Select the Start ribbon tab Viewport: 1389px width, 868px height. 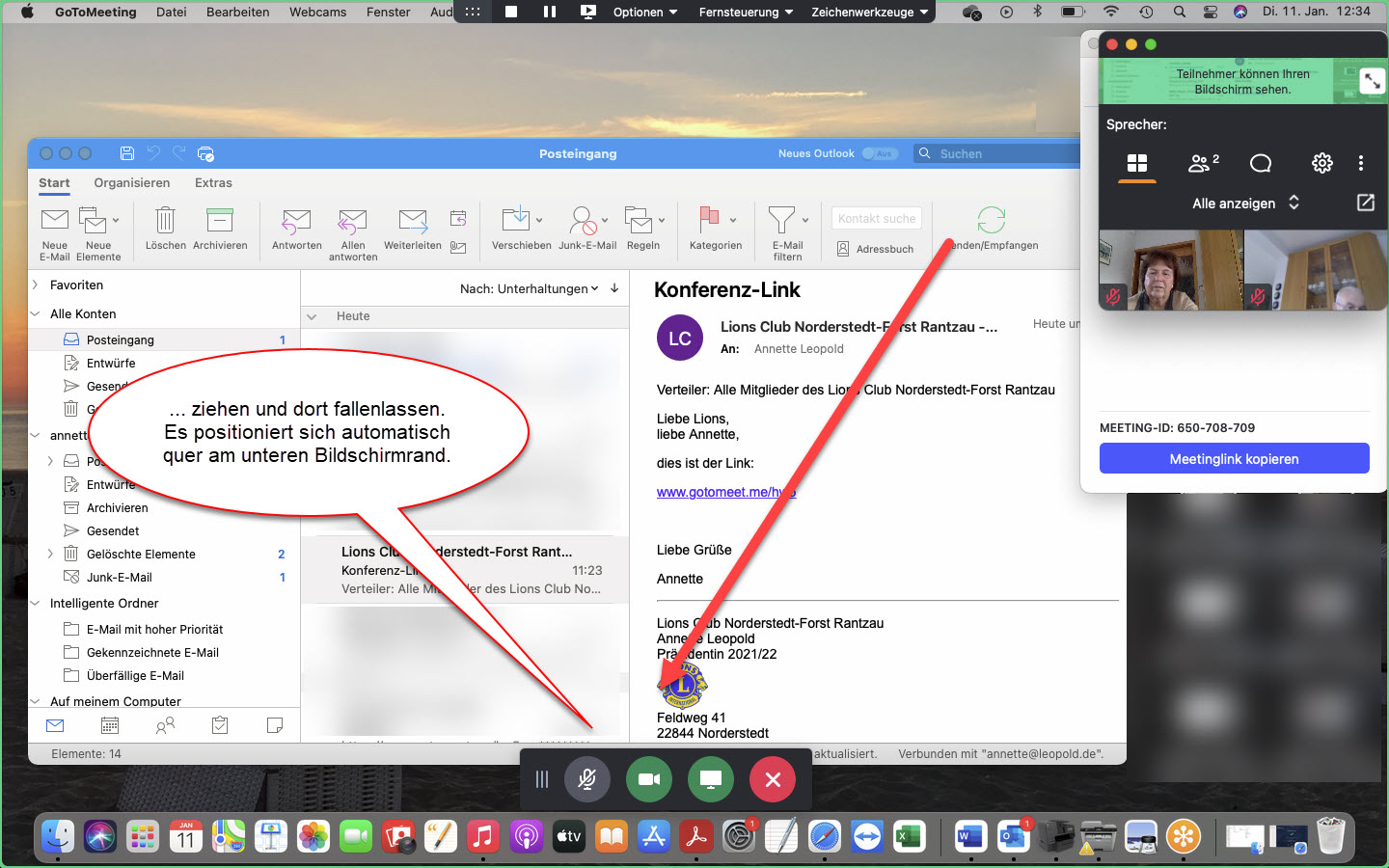(x=54, y=182)
